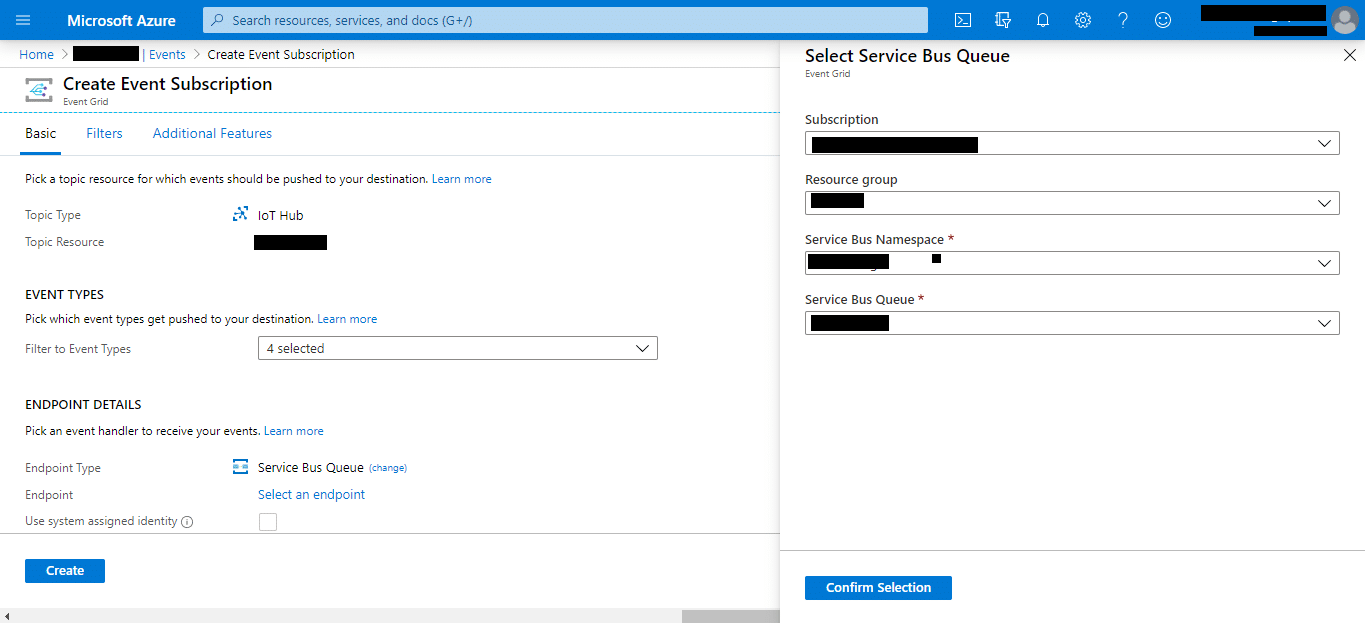The width and height of the screenshot is (1365, 623).
Task: Expand the Resource group dropdown
Action: coord(1071,203)
